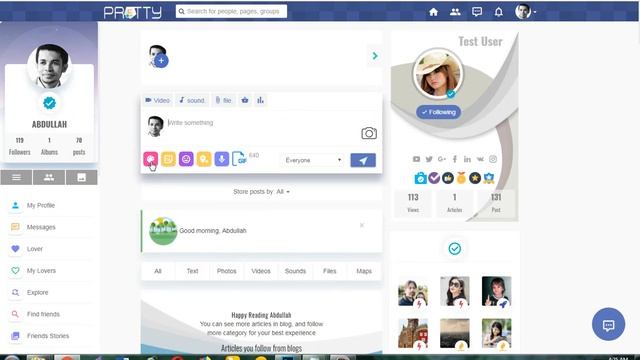Click the sidebar image button
The height and width of the screenshot is (360, 640).
(82, 178)
